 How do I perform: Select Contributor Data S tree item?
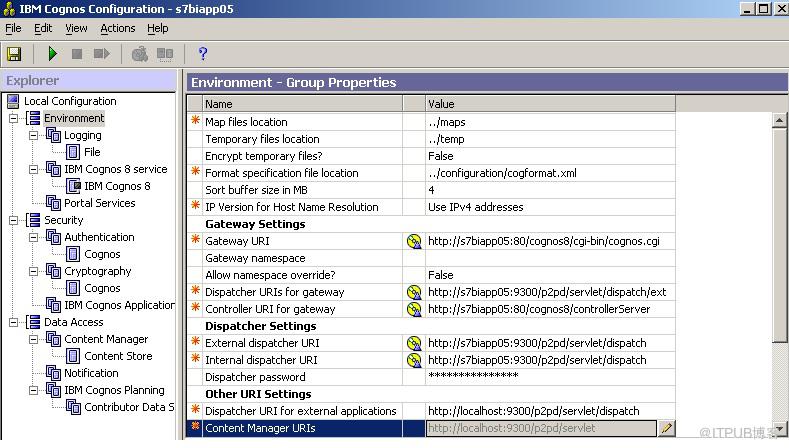pos(129,407)
